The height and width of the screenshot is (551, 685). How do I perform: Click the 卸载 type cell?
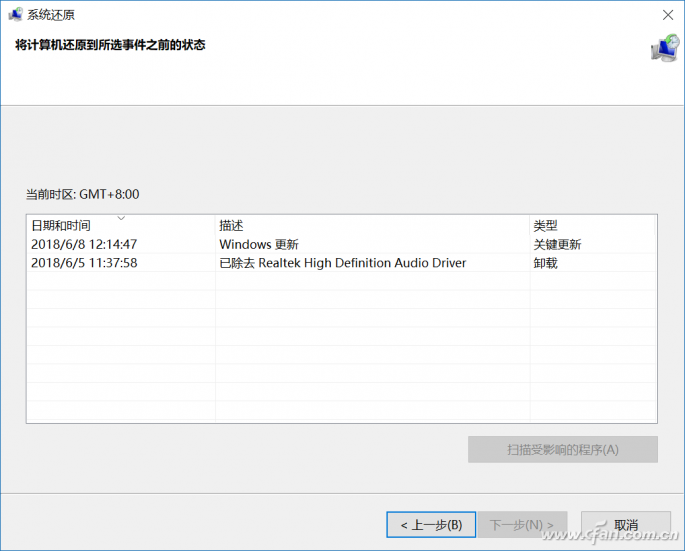[x=545, y=263]
